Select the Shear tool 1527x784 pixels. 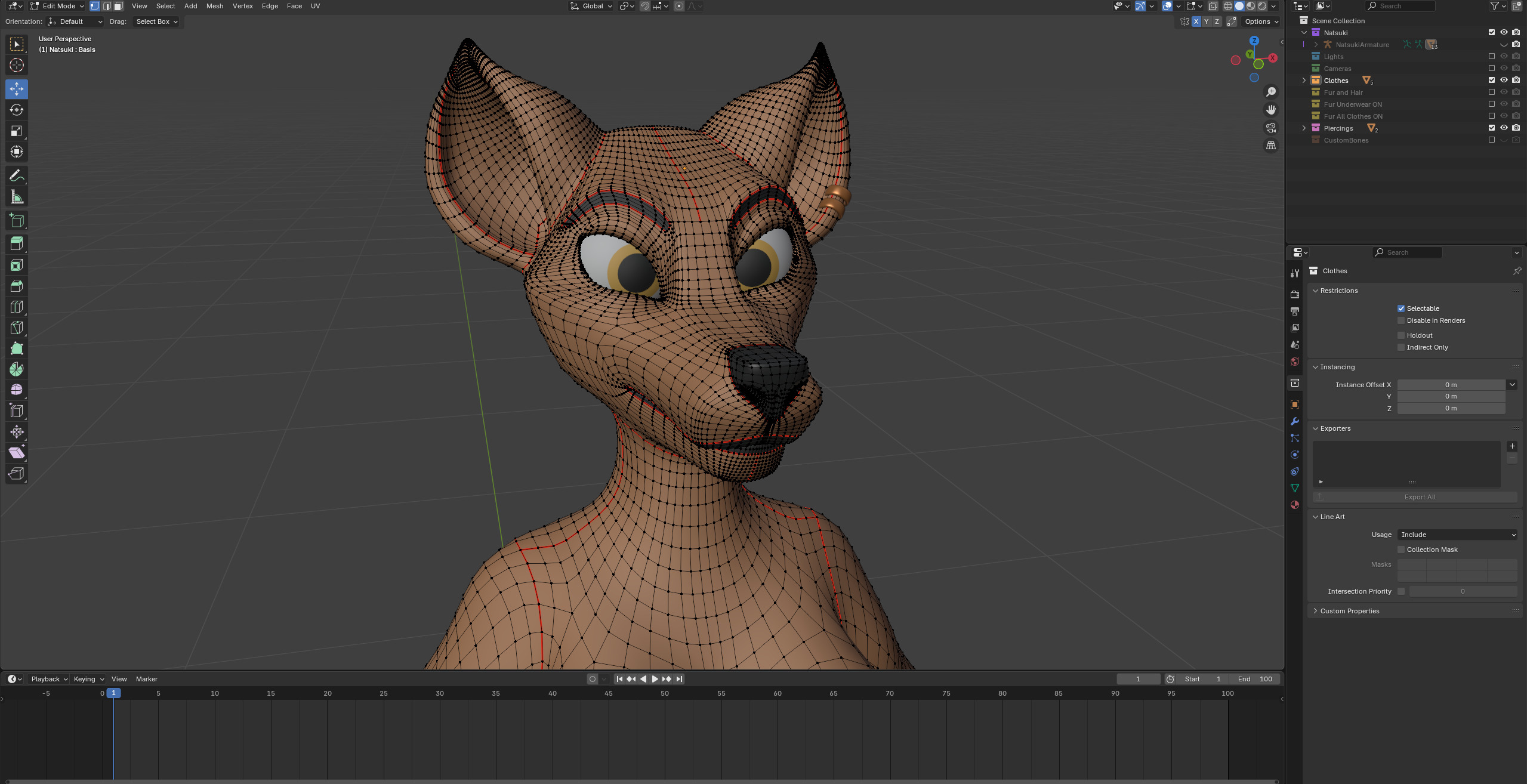point(17,452)
